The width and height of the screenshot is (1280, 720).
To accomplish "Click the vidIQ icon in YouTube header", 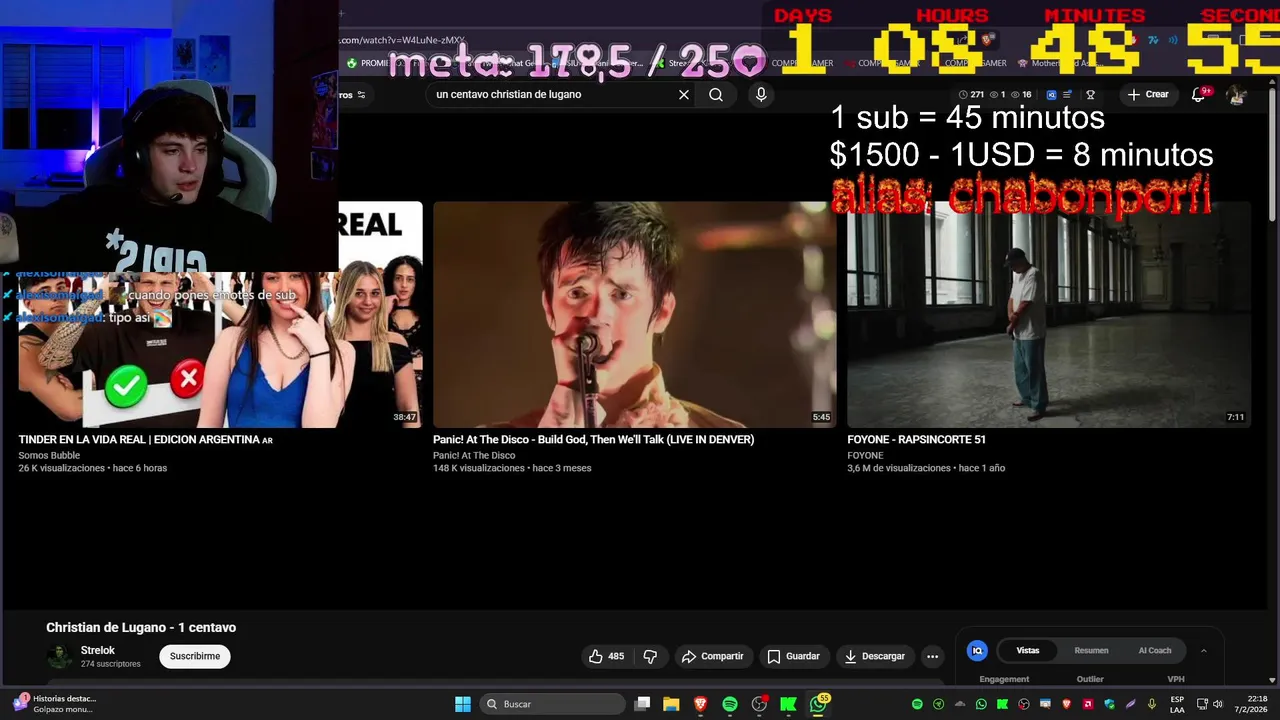I will 1052,95.
